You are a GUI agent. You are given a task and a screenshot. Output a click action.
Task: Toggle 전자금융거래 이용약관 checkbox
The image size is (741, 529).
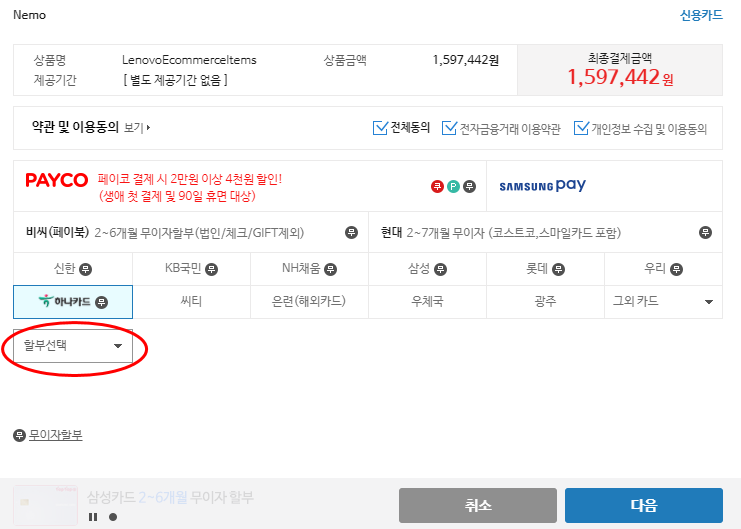click(449, 128)
